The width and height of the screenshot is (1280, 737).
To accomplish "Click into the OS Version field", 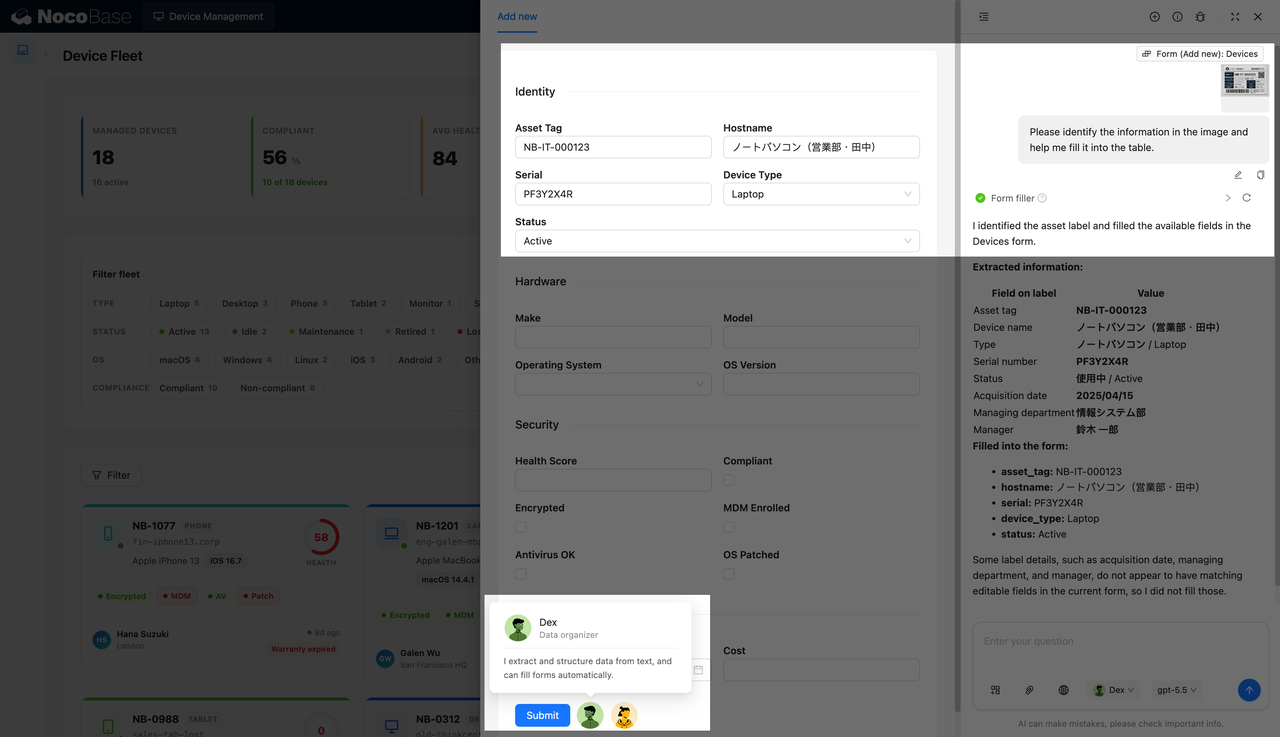I will (821, 384).
